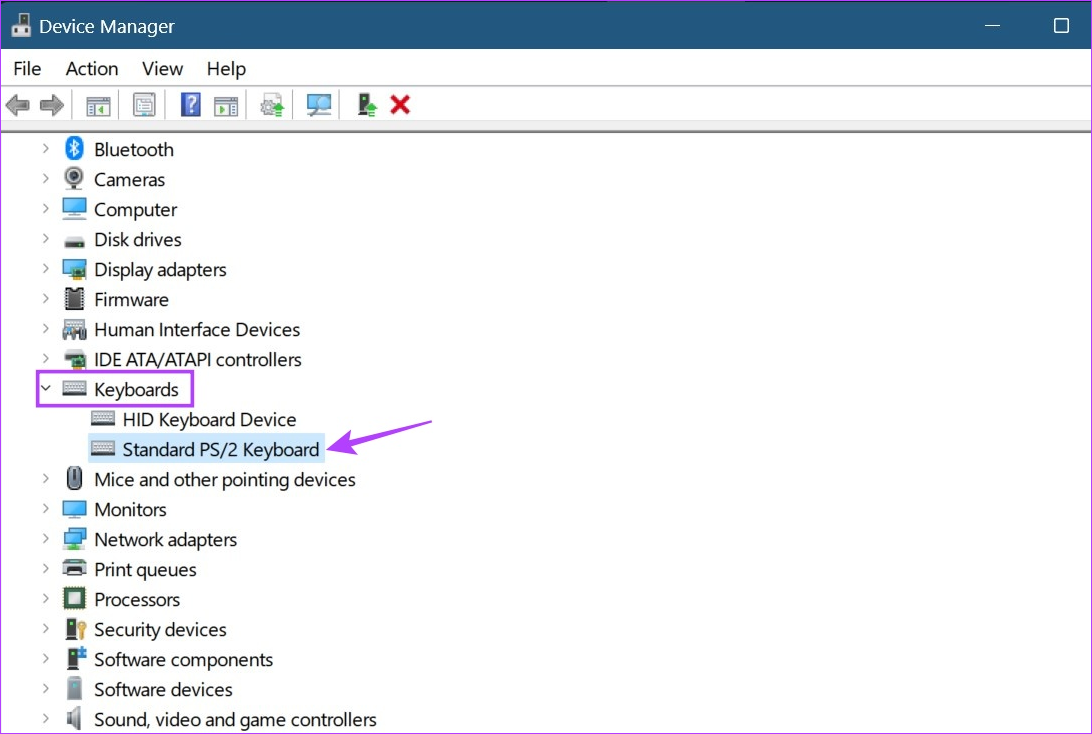Image resolution: width=1092 pixels, height=734 pixels.
Task: Go forward with the right arrow toolbar icon
Action: point(52,106)
